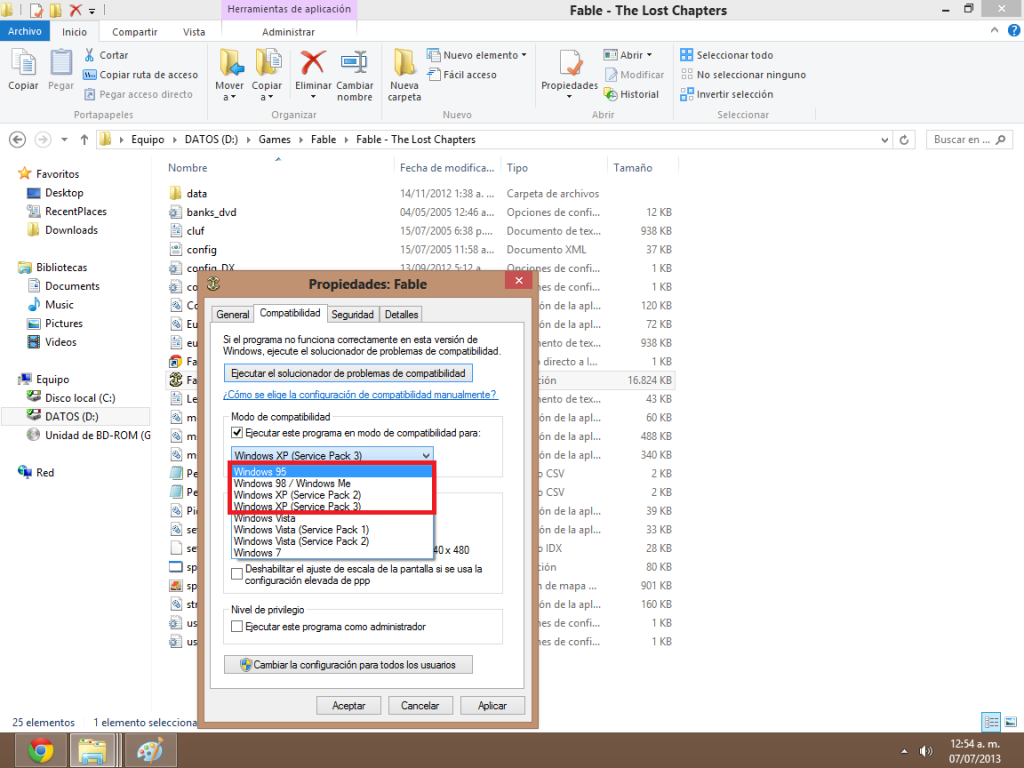1024x768 pixels.
Task: Open the Seguridad tab in Propiedades
Action: click(353, 314)
